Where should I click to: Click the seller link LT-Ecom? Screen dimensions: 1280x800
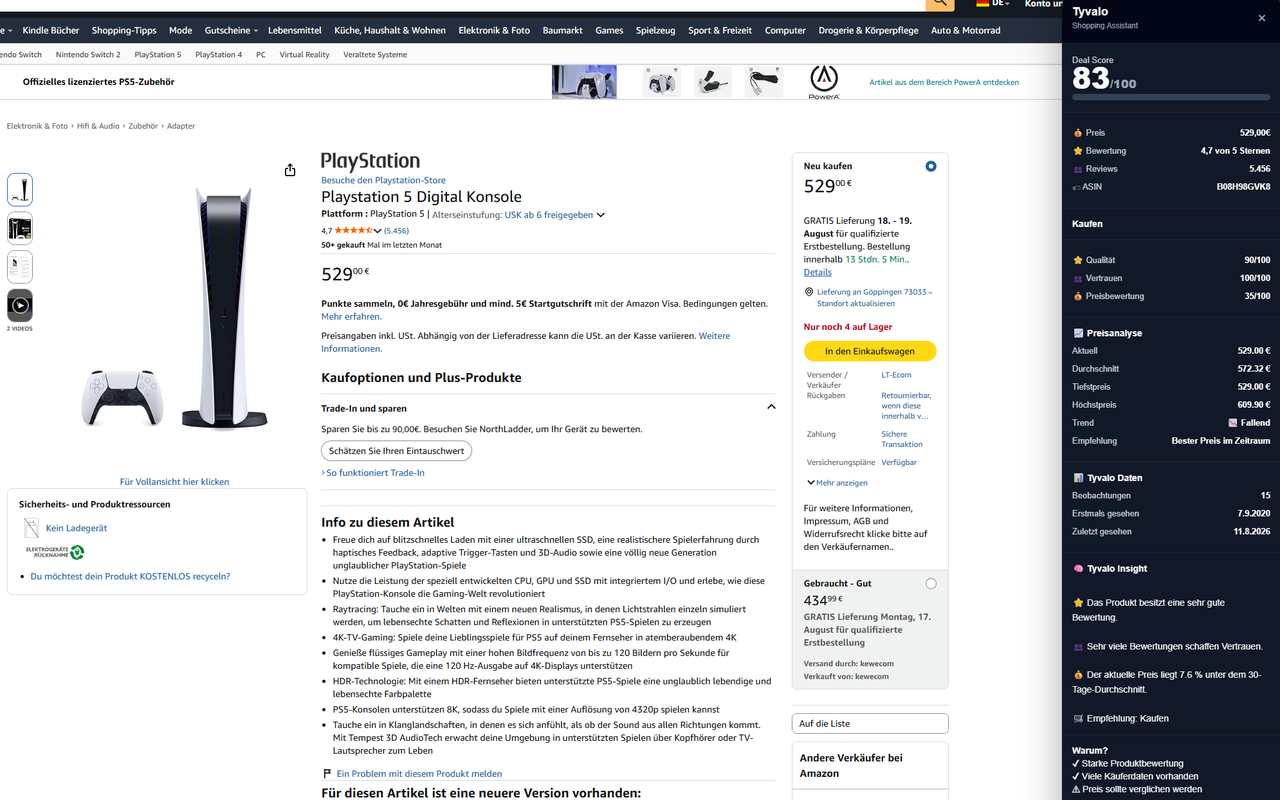[x=896, y=375]
